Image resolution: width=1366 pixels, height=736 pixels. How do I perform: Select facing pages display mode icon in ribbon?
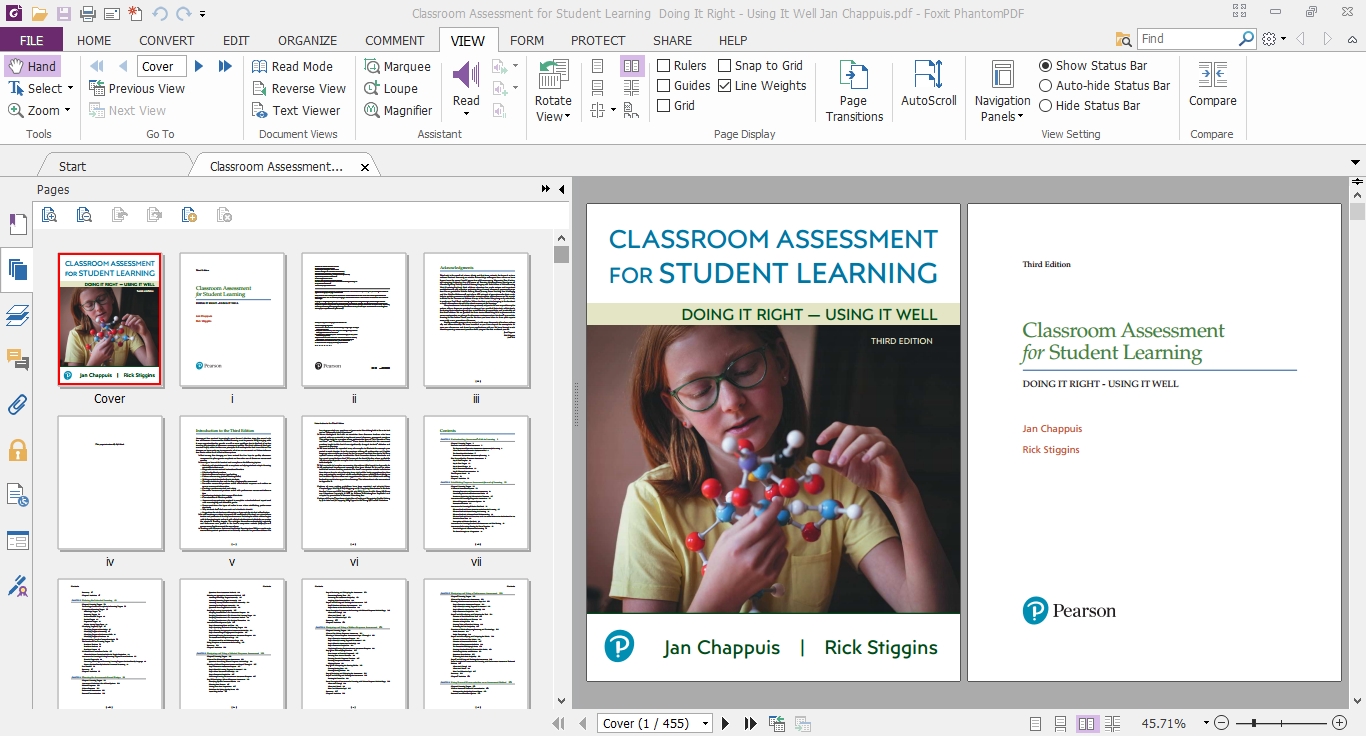(x=631, y=66)
